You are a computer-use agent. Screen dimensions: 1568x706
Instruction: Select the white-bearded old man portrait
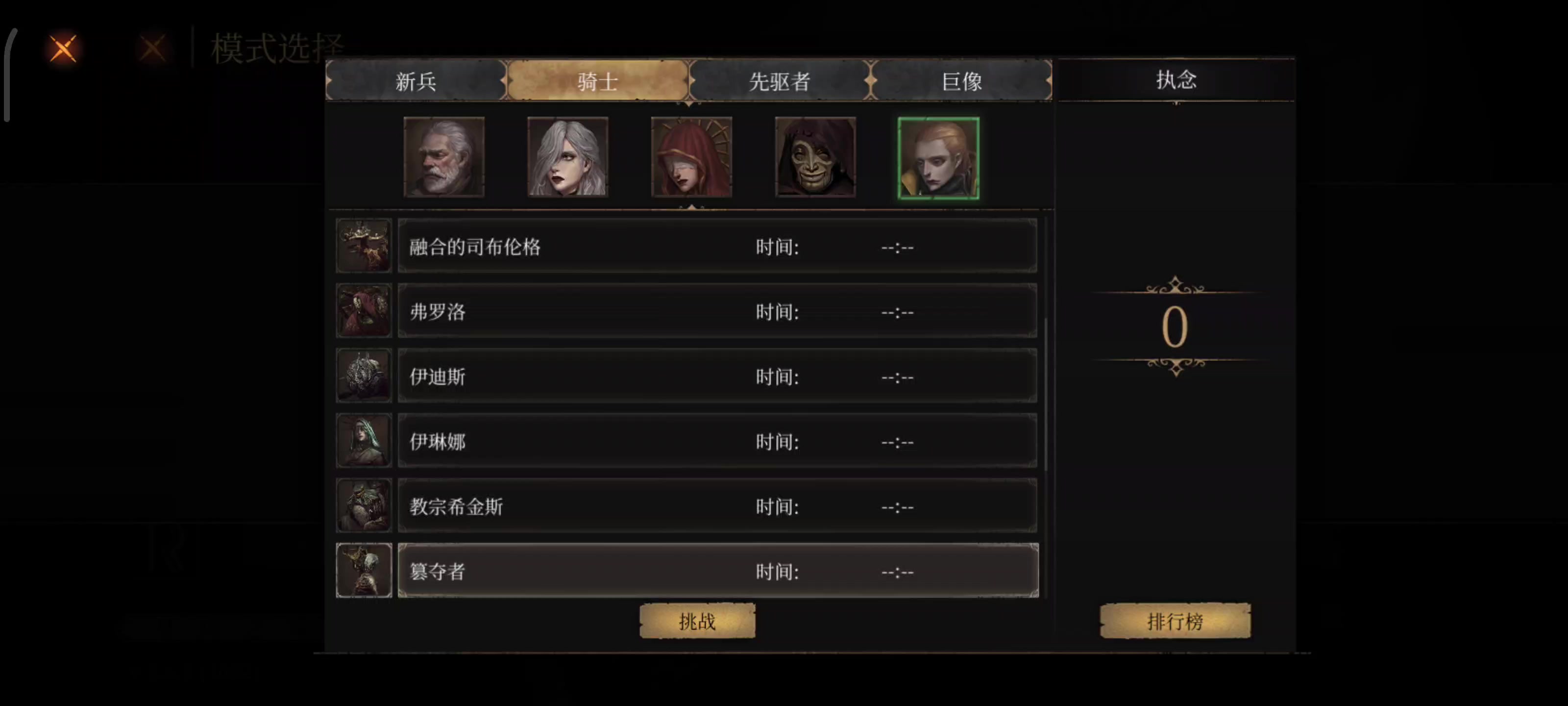point(444,157)
